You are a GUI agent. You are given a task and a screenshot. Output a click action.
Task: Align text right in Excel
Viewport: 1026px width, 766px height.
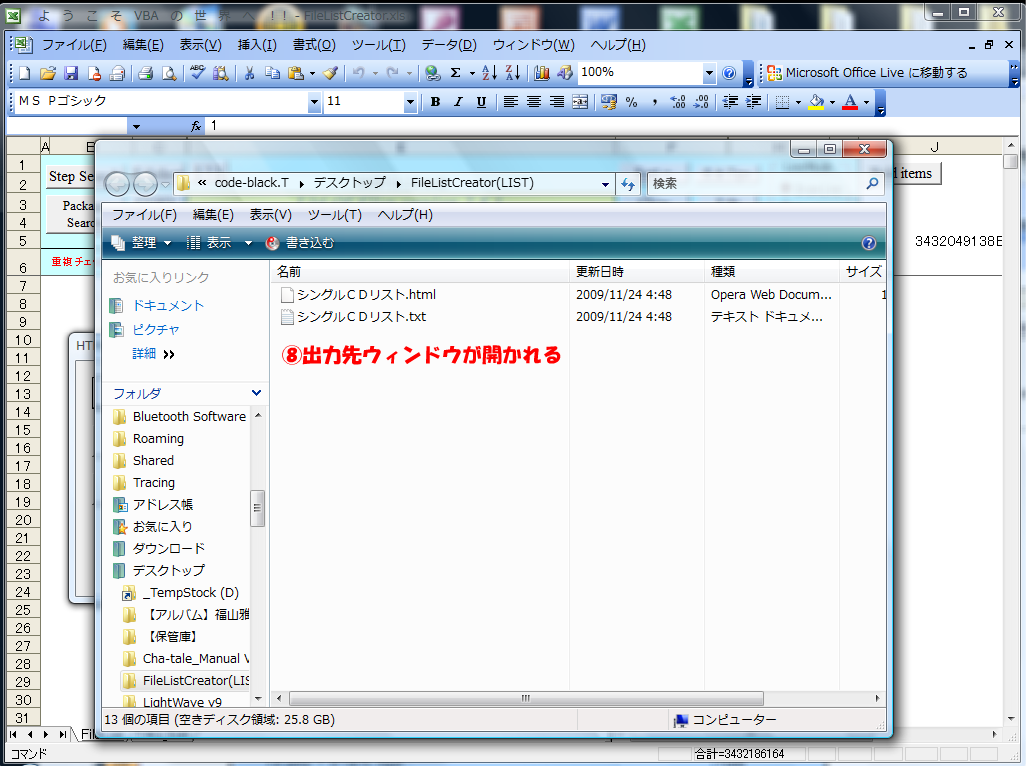point(557,102)
